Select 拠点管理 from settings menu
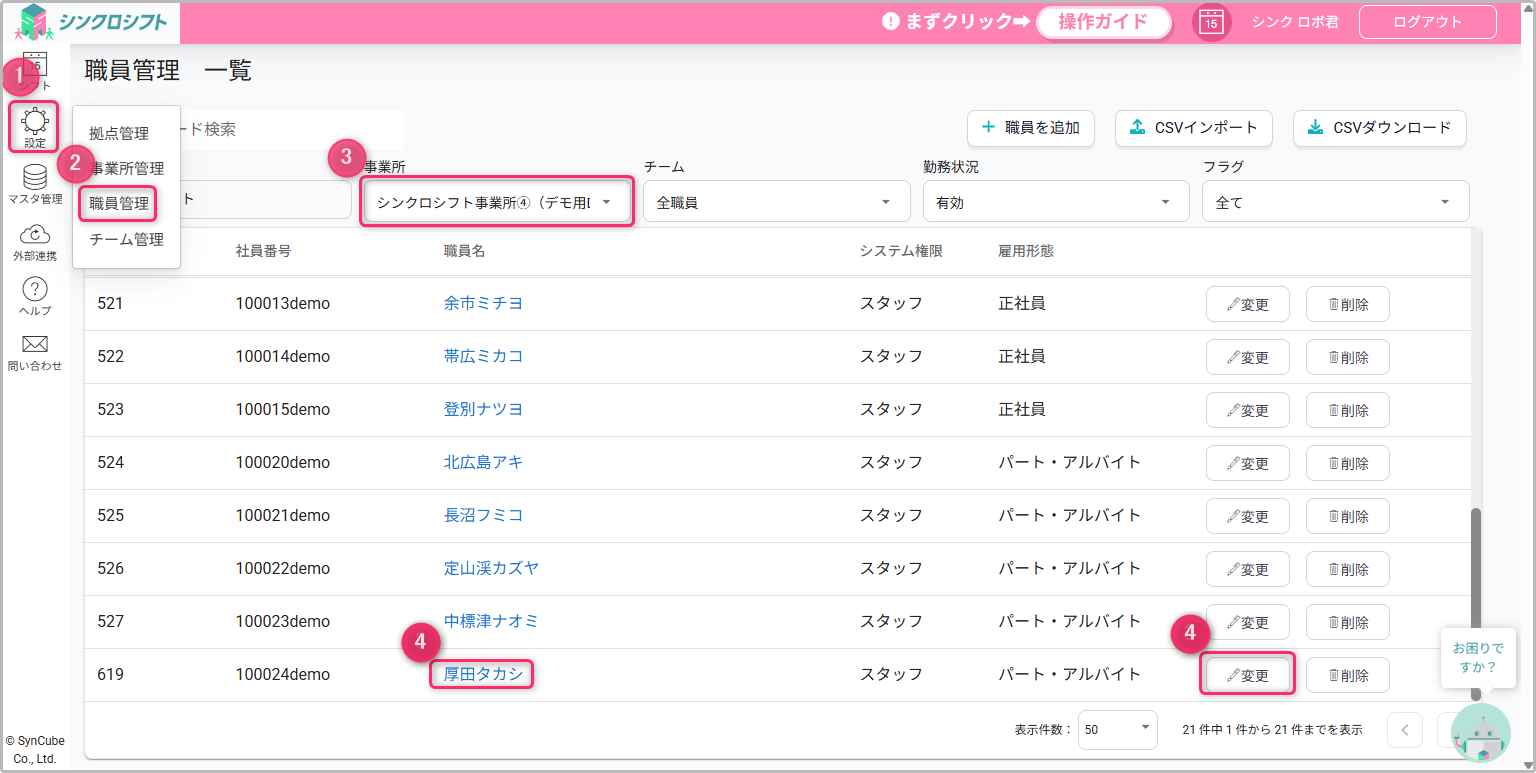This screenshot has width=1536, height=773. click(119, 133)
